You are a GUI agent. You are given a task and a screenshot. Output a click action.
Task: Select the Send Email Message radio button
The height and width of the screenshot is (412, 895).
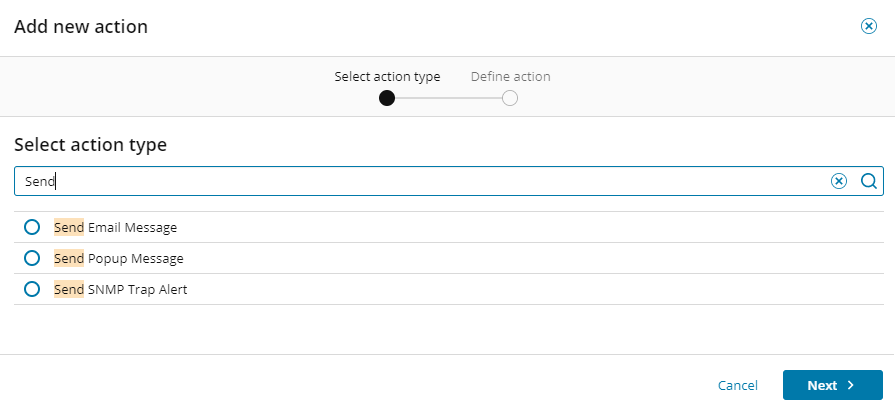click(32, 227)
